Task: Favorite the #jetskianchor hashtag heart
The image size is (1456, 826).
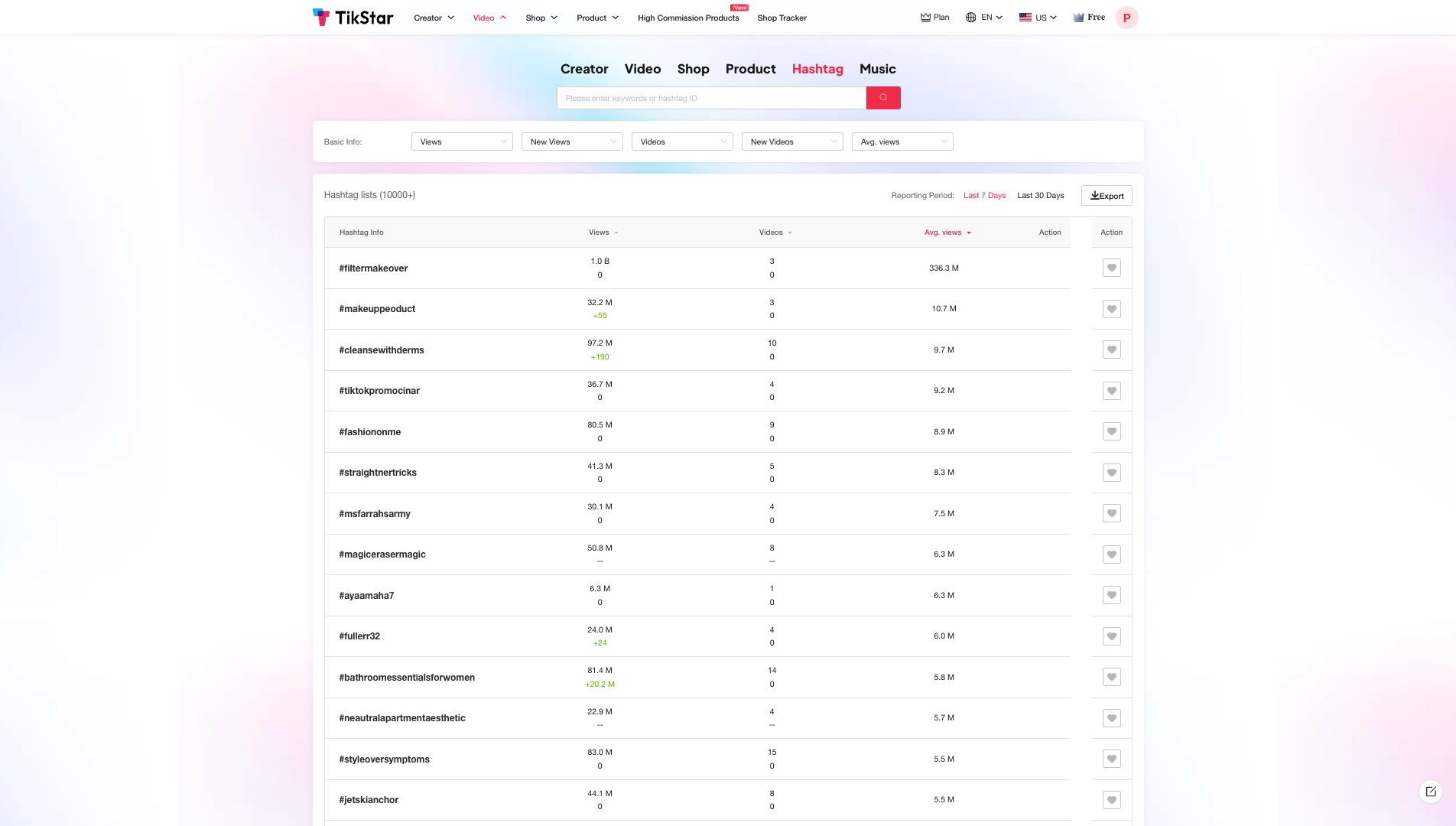Action: [1111, 799]
